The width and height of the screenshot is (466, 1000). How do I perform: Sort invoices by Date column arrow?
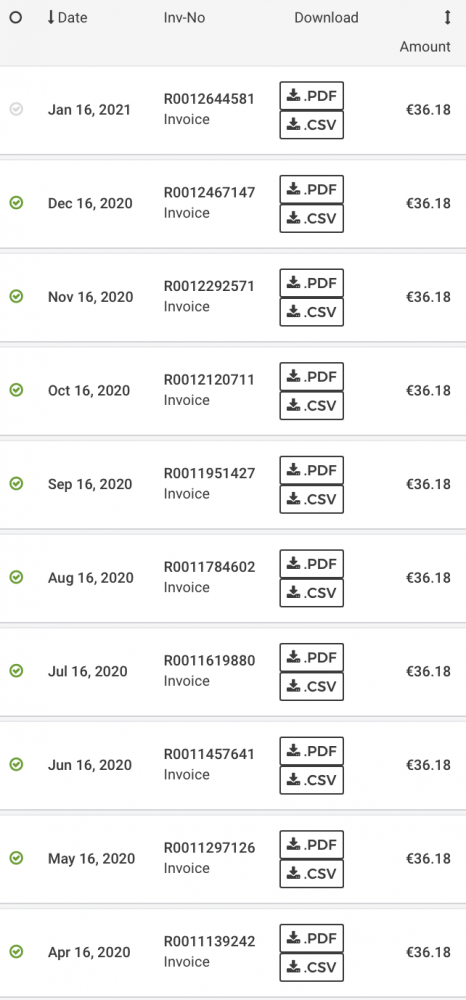click(x=51, y=17)
